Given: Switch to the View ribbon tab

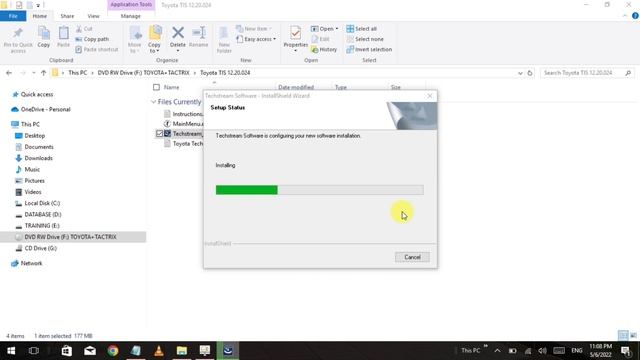Looking at the screenshot, I should [x=93, y=16].
